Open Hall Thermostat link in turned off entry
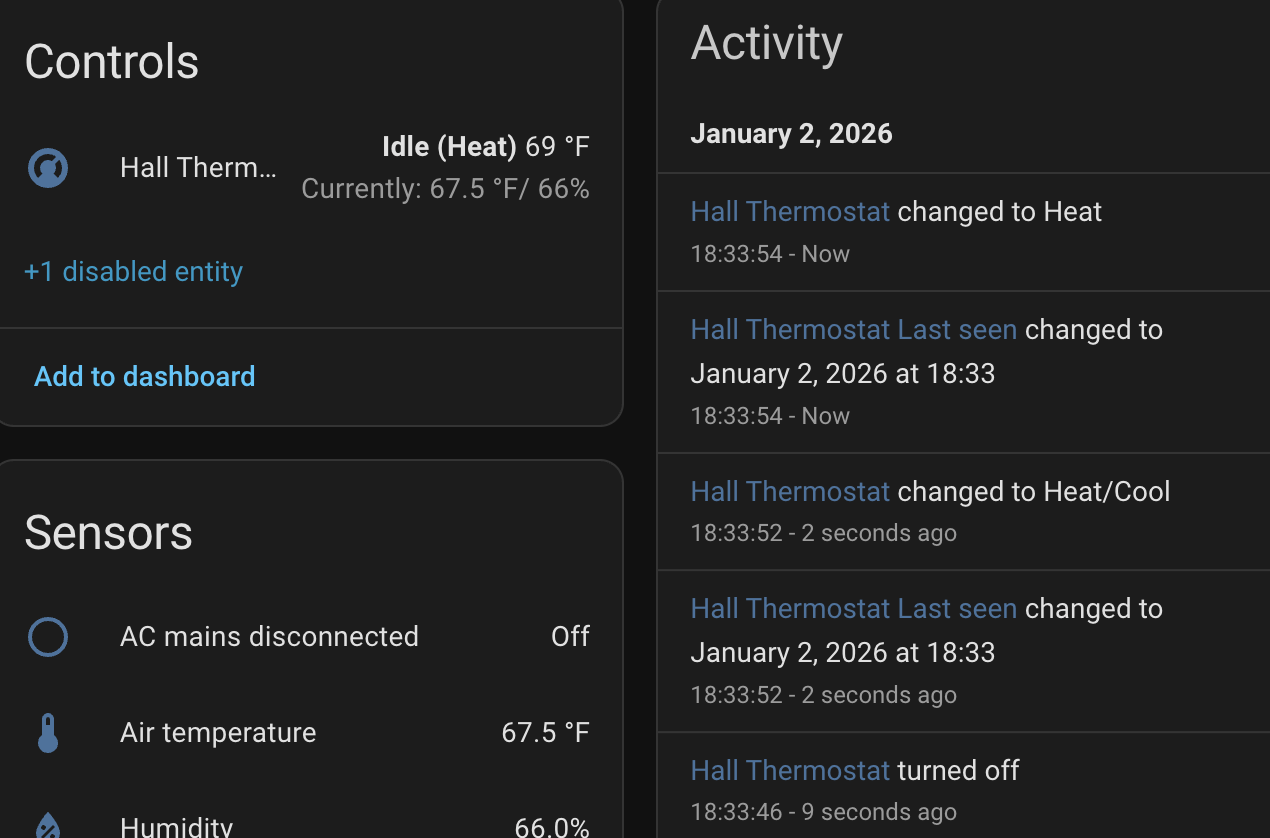1270x838 pixels. click(790, 771)
